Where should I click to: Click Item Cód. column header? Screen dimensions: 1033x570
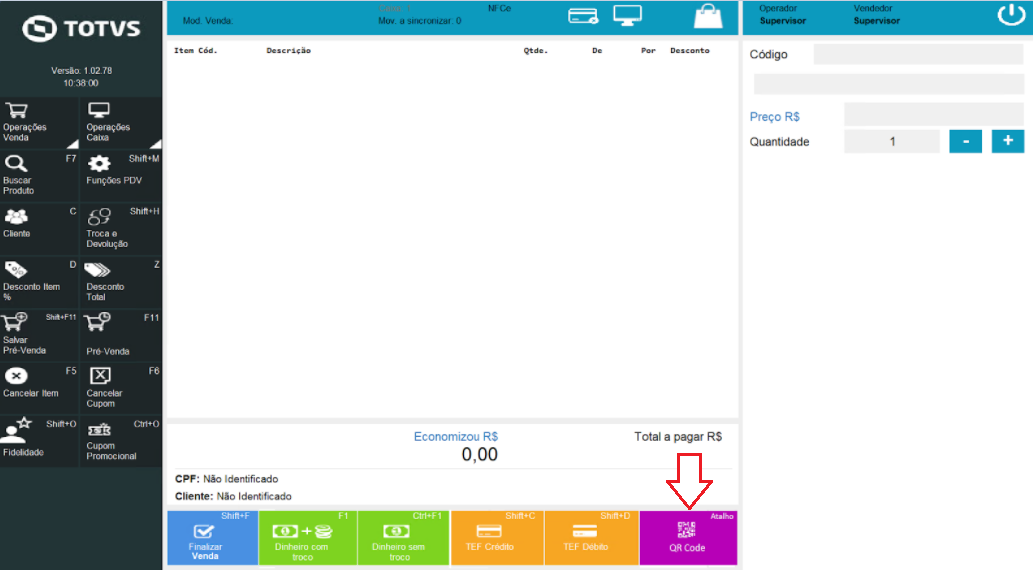point(196,50)
